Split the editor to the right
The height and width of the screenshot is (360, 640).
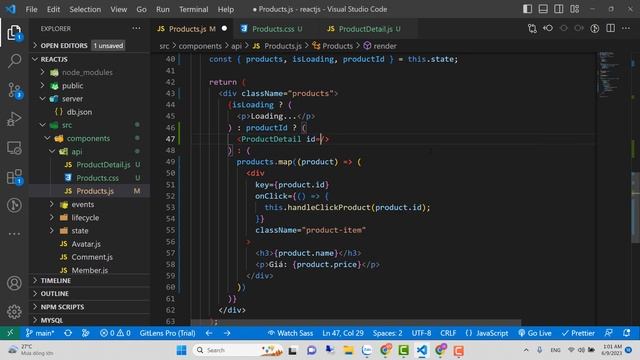point(611,28)
